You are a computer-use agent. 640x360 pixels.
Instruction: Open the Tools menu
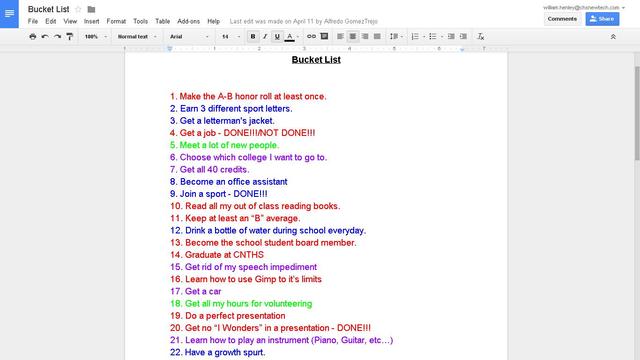point(140,21)
